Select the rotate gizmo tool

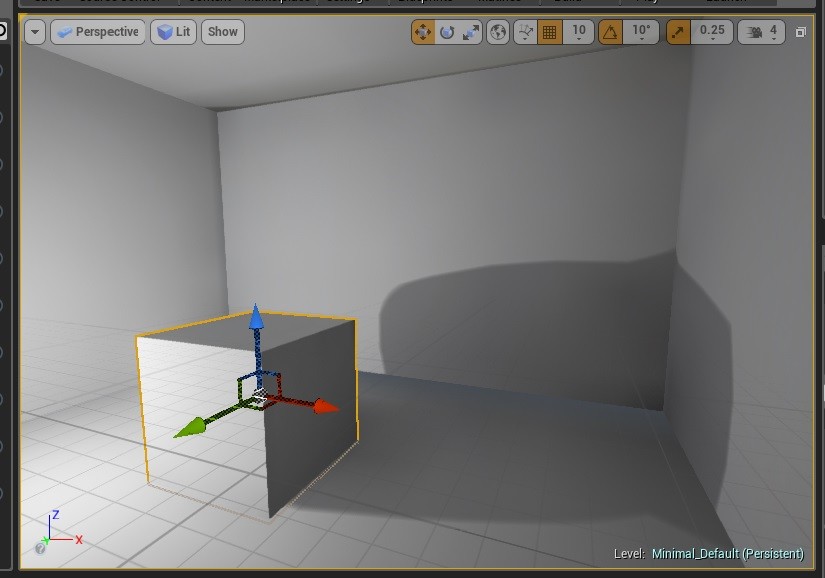[447, 33]
